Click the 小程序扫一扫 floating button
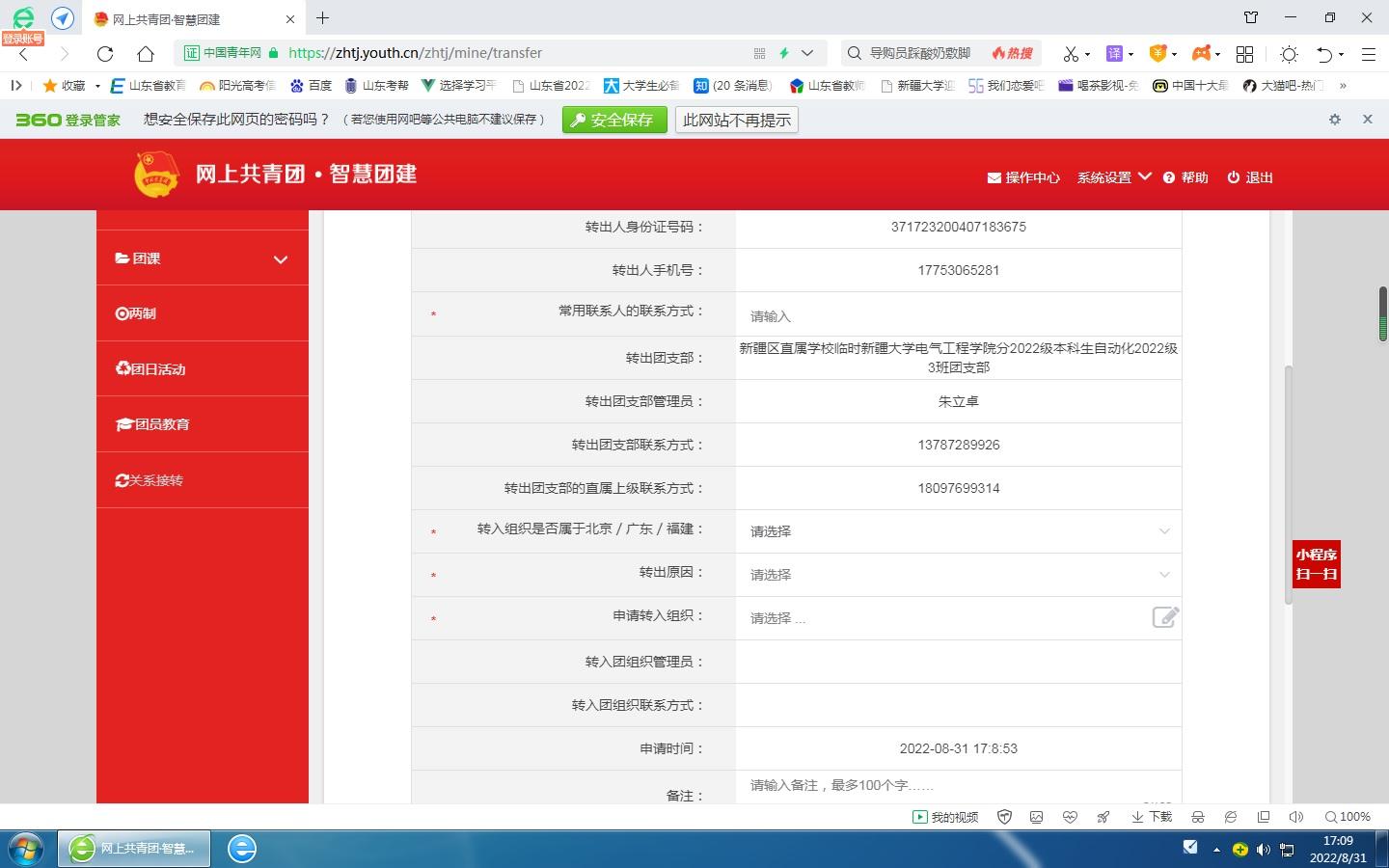Image resolution: width=1389 pixels, height=868 pixels. click(x=1317, y=564)
